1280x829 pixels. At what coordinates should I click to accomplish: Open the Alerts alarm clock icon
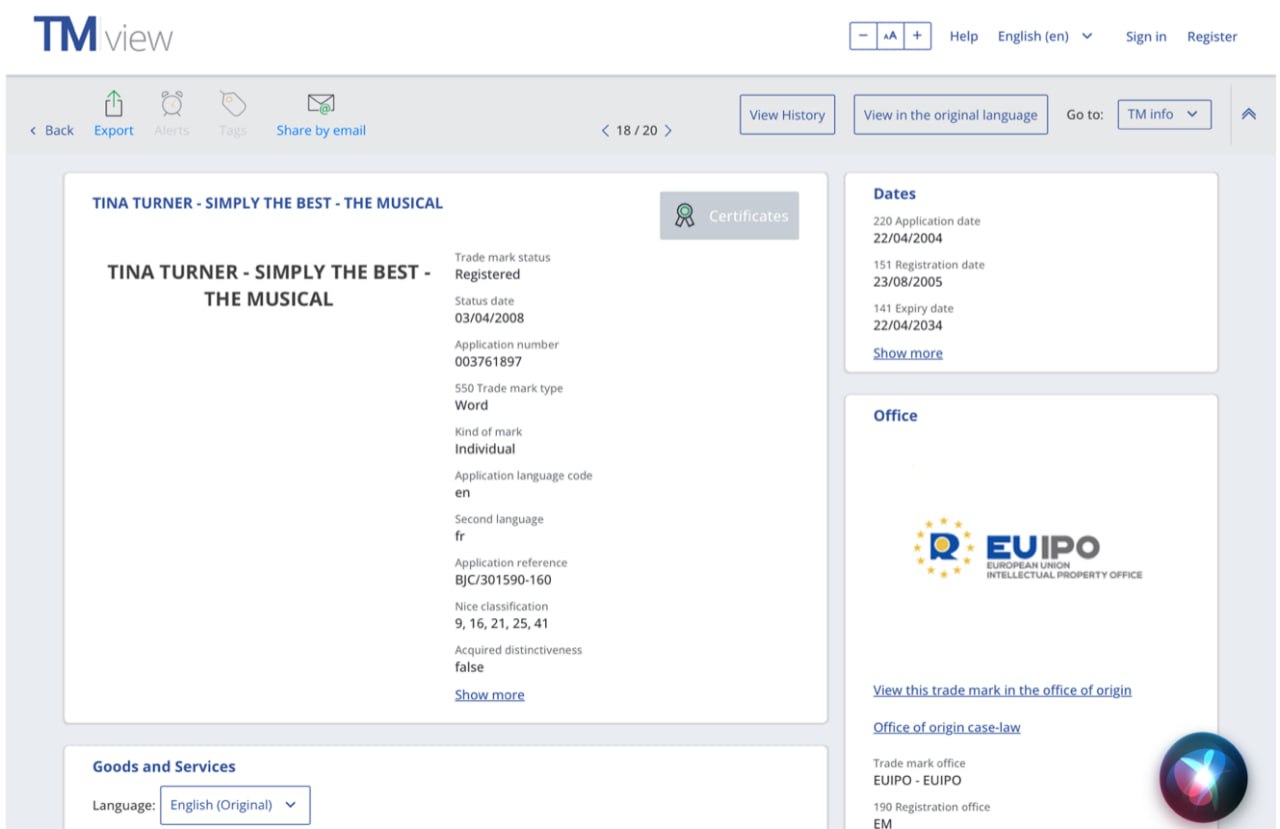pyautogui.click(x=172, y=104)
